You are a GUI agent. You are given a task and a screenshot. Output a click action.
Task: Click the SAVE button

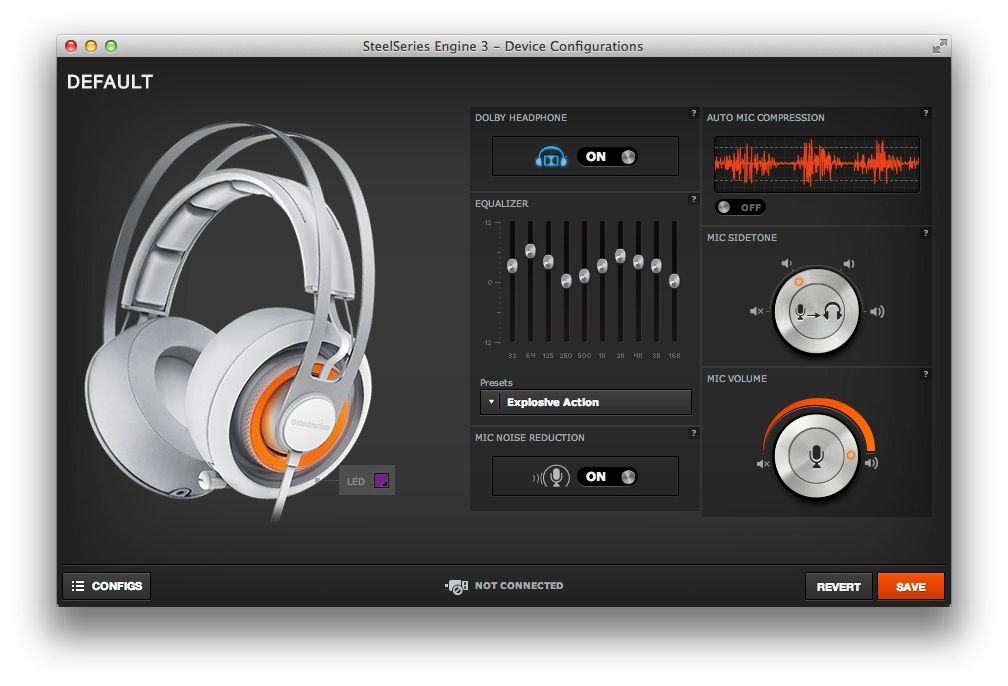click(910, 587)
